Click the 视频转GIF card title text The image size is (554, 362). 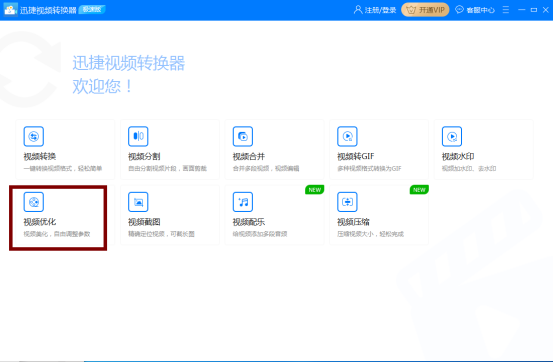coord(355,156)
